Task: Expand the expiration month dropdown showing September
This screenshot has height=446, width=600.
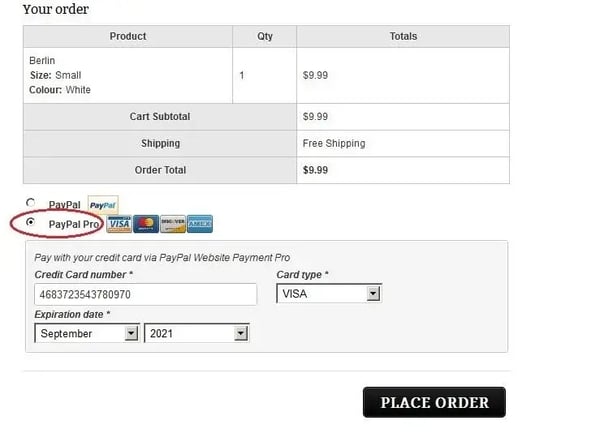Action: [87, 333]
